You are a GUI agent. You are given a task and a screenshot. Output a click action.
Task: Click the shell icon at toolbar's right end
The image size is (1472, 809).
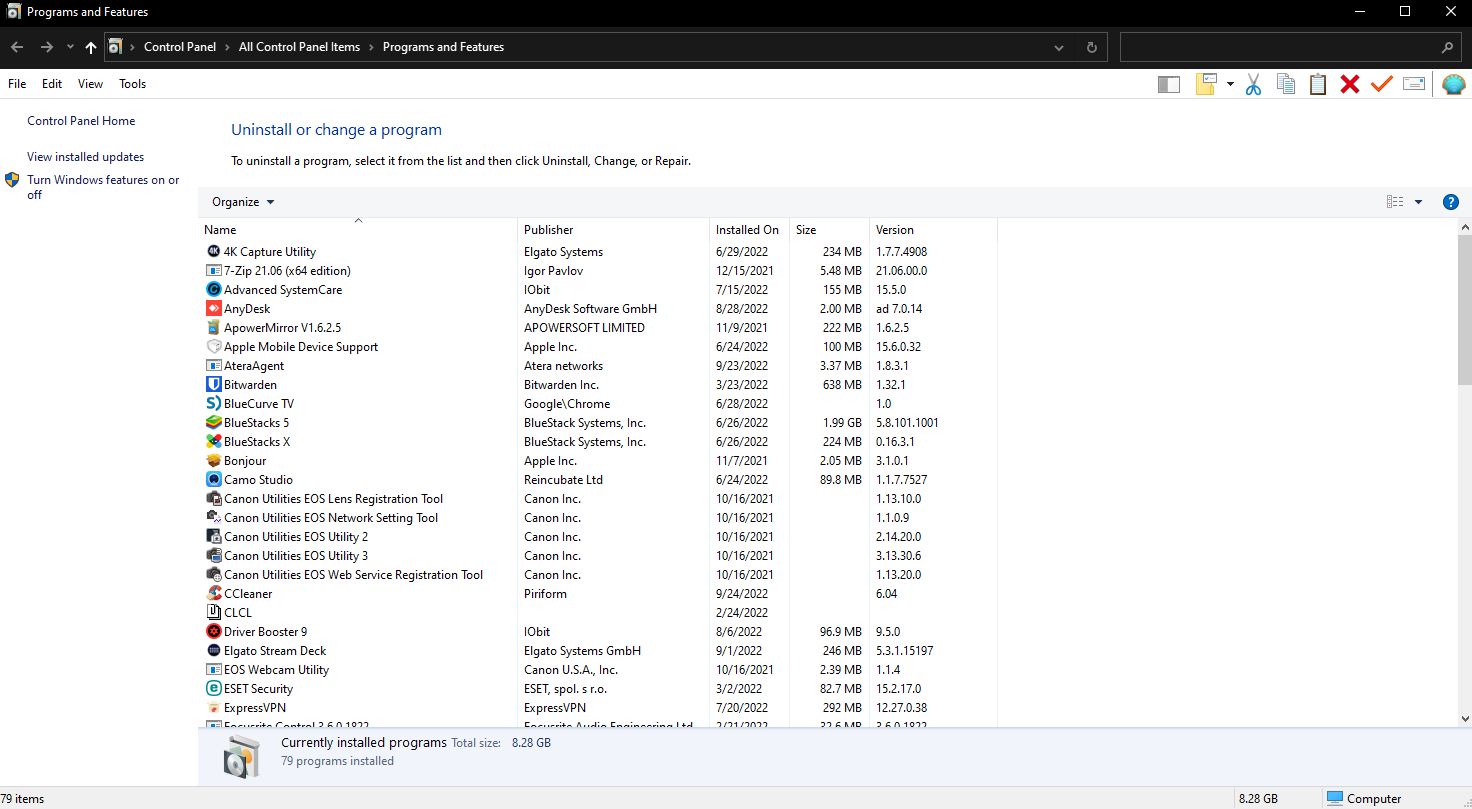pyautogui.click(x=1452, y=84)
